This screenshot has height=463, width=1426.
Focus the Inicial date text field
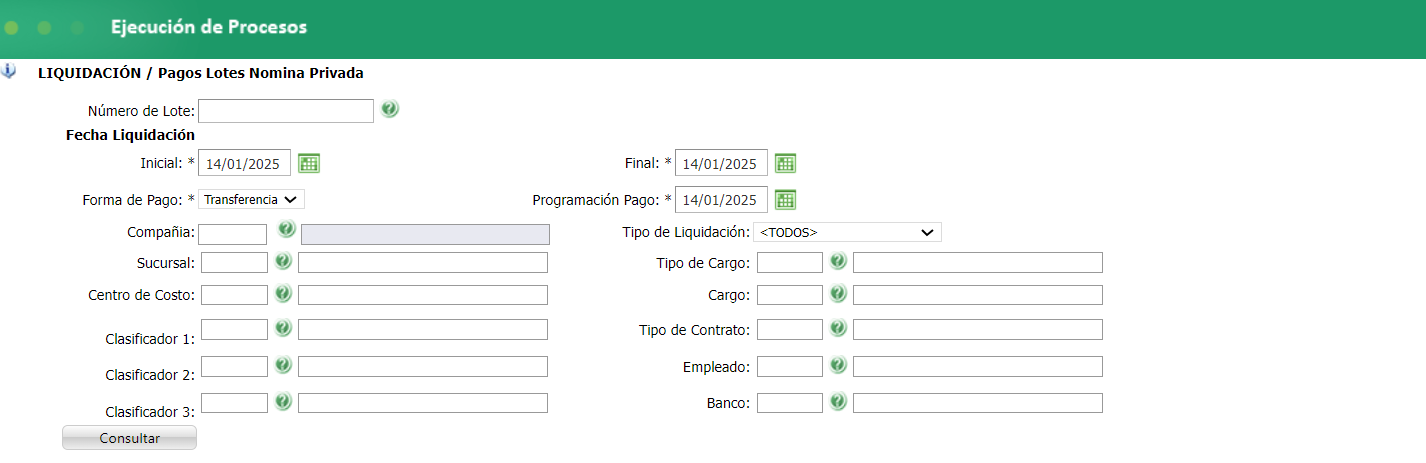[245, 163]
